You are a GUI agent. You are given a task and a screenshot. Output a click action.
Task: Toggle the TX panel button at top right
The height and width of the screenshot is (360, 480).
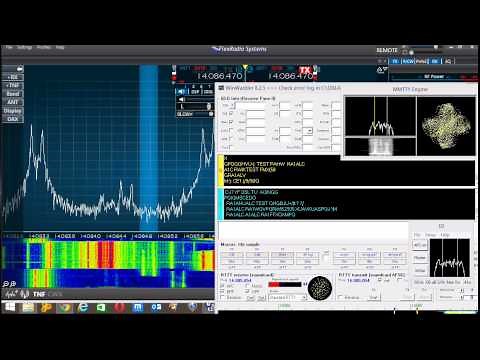tap(395, 61)
